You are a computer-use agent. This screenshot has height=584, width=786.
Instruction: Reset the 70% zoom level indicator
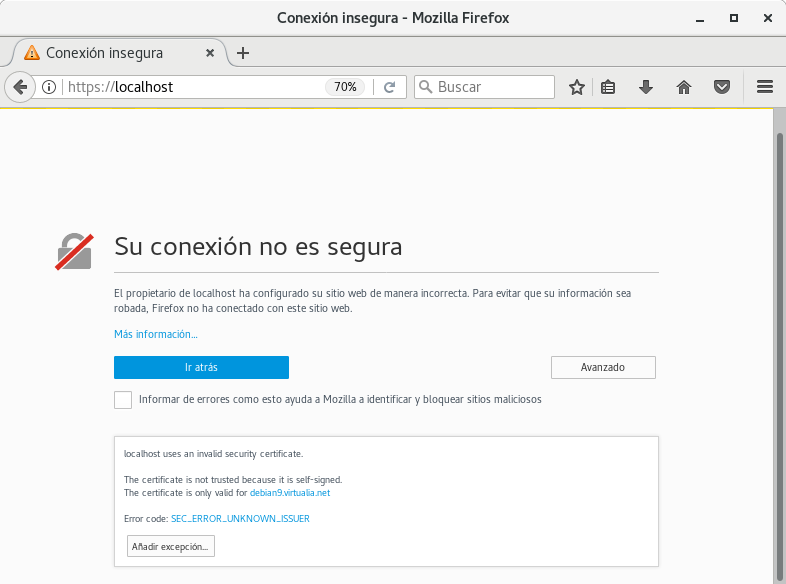point(345,87)
